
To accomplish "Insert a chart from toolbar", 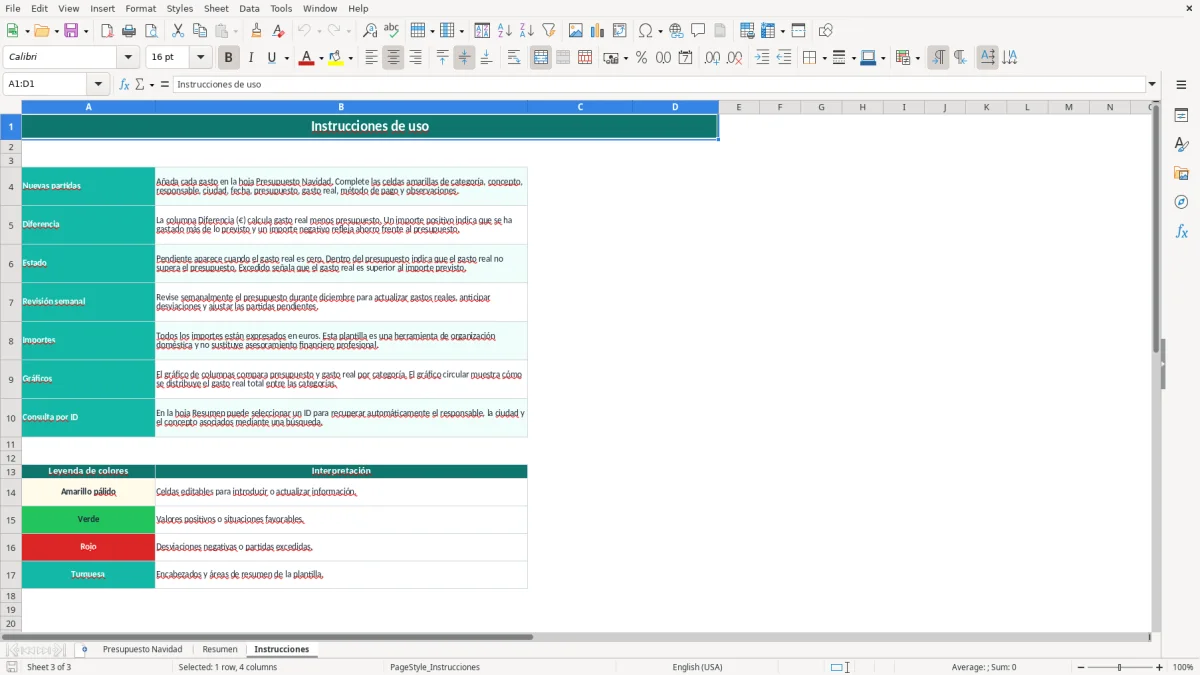I will (x=598, y=31).
